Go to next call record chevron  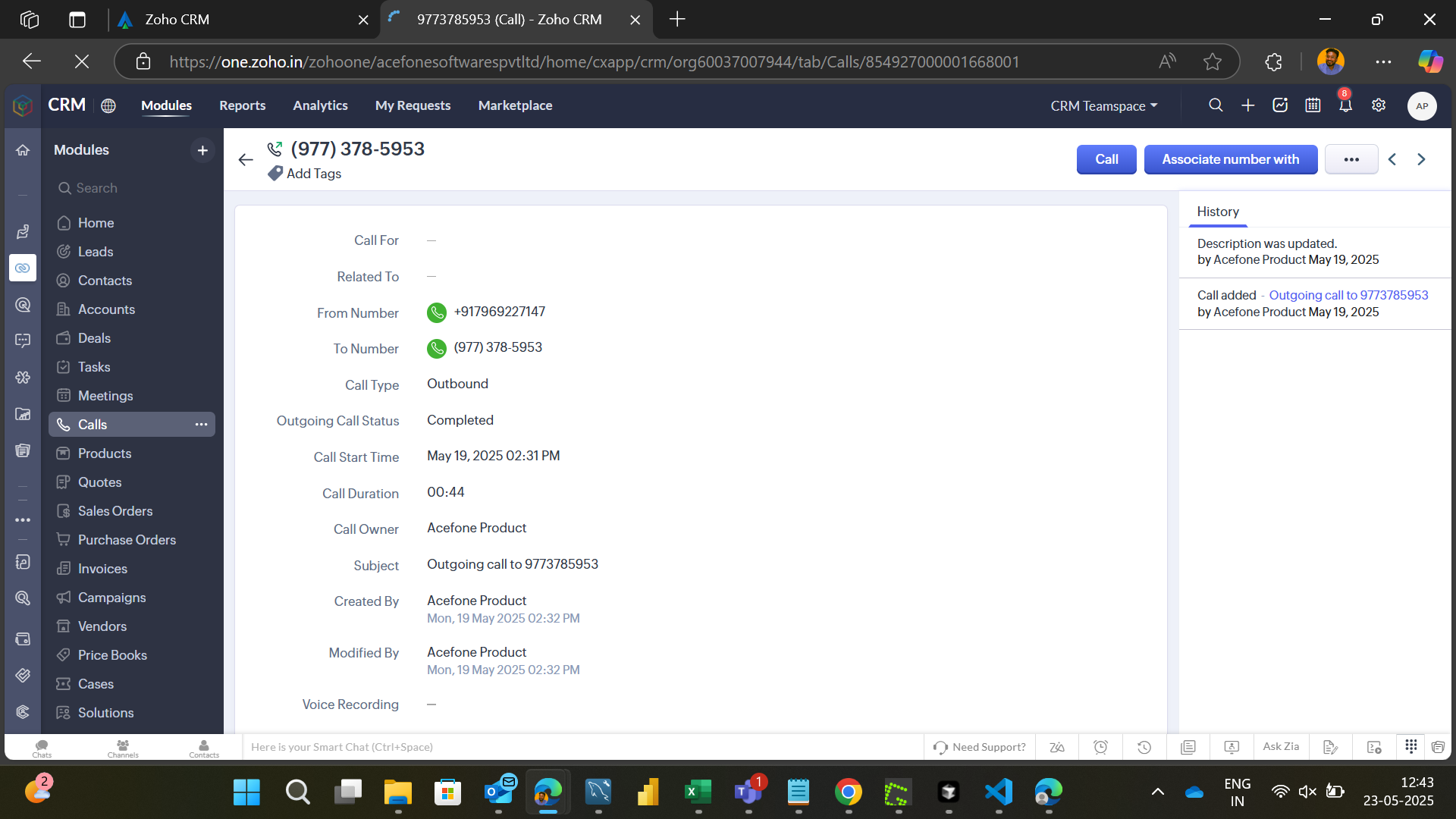click(x=1421, y=159)
